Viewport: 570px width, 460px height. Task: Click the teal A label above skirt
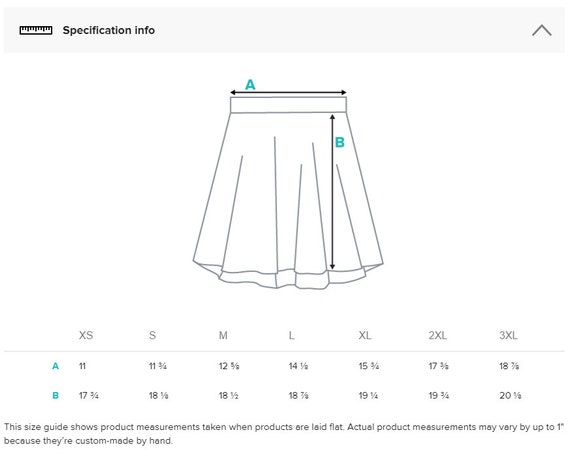pyautogui.click(x=250, y=85)
